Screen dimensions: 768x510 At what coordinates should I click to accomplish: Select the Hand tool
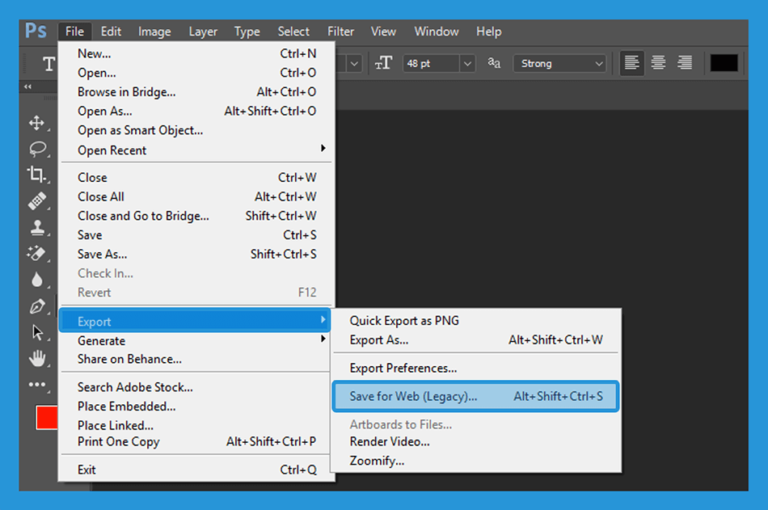point(37,359)
